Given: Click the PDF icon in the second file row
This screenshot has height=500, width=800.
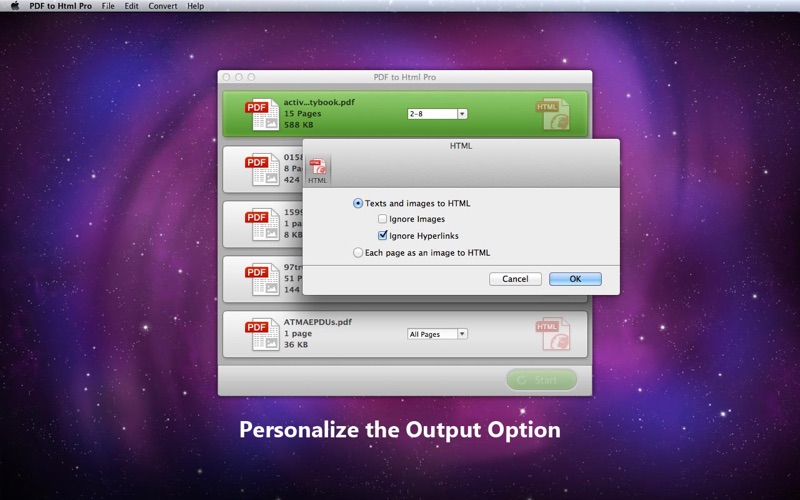Looking at the screenshot, I should tap(262, 169).
